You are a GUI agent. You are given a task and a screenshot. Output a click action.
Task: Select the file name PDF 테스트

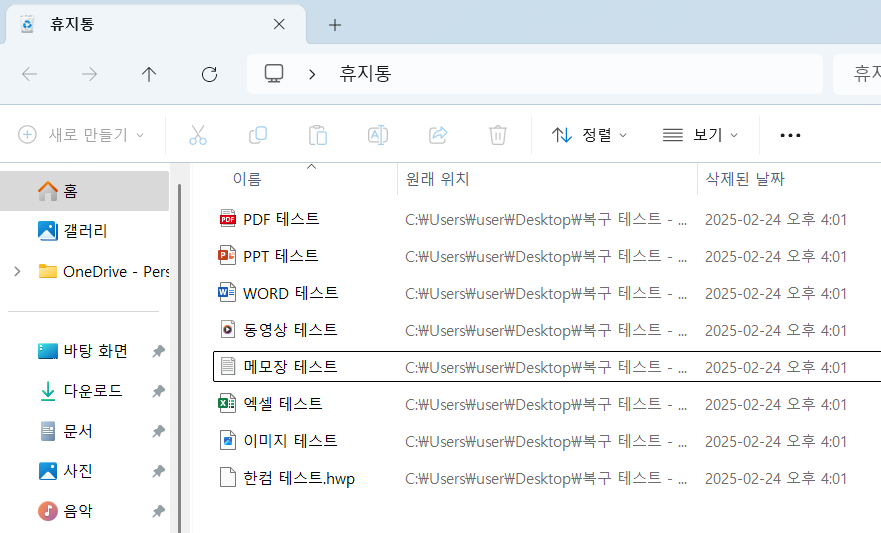pos(281,219)
